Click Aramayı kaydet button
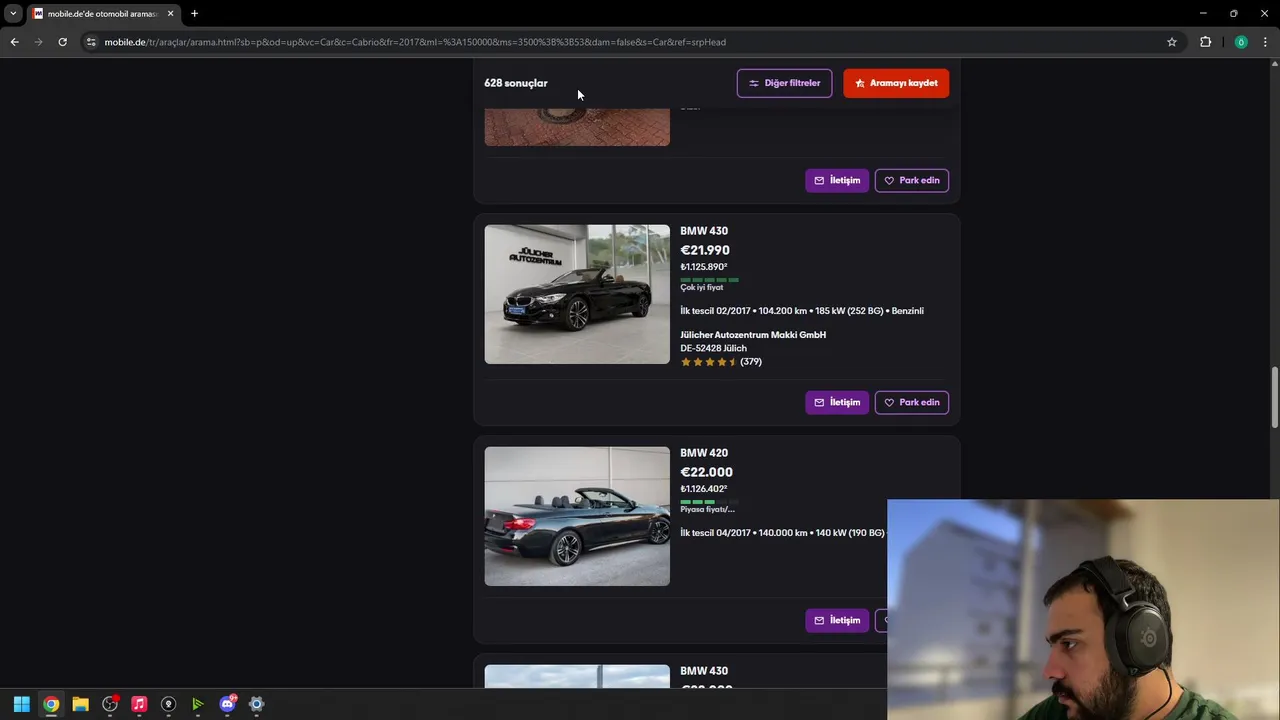Viewport: 1280px width, 720px height. click(896, 83)
